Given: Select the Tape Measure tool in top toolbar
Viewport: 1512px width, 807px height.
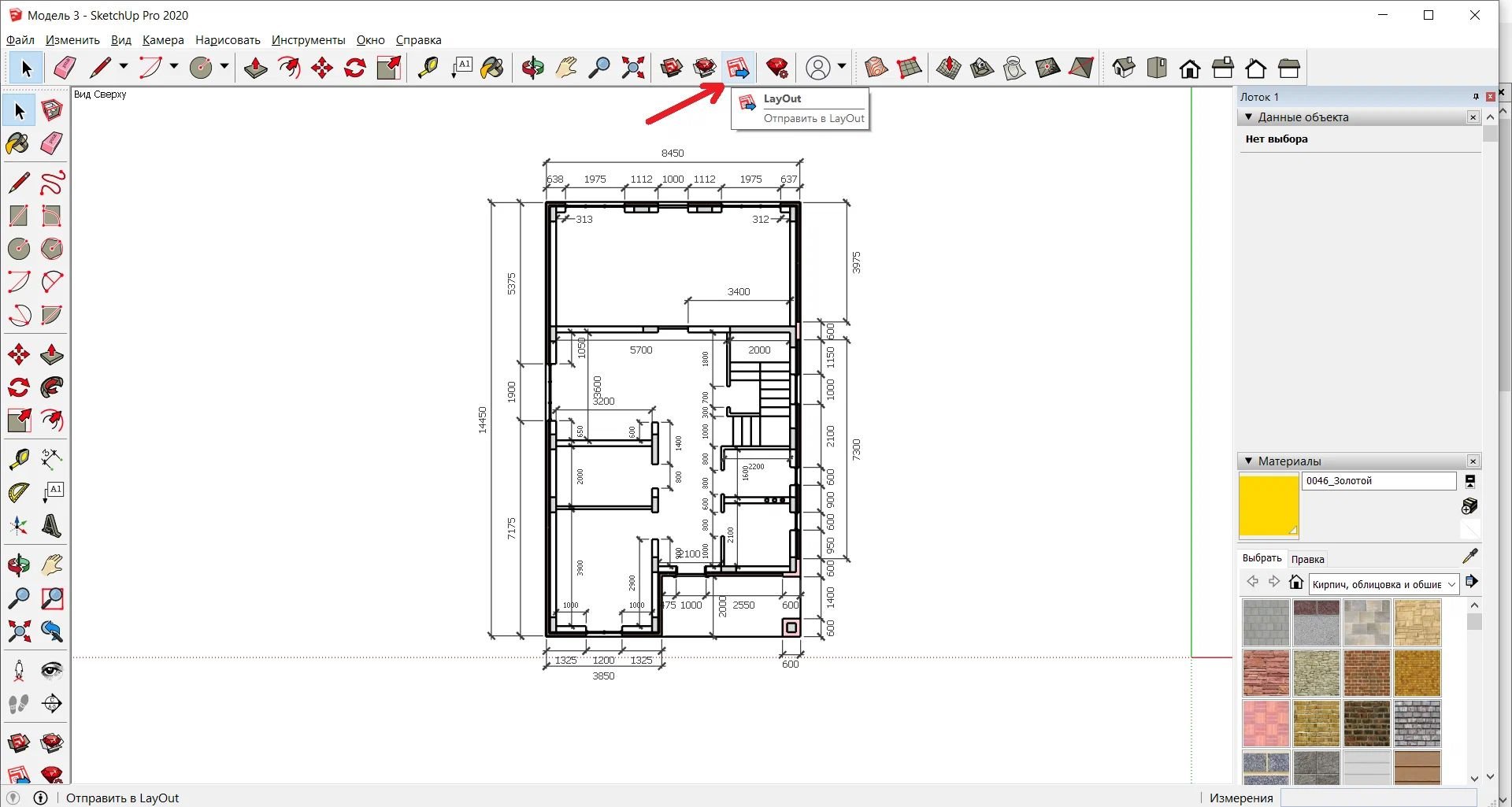Looking at the screenshot, I should [x=428, y=68].
